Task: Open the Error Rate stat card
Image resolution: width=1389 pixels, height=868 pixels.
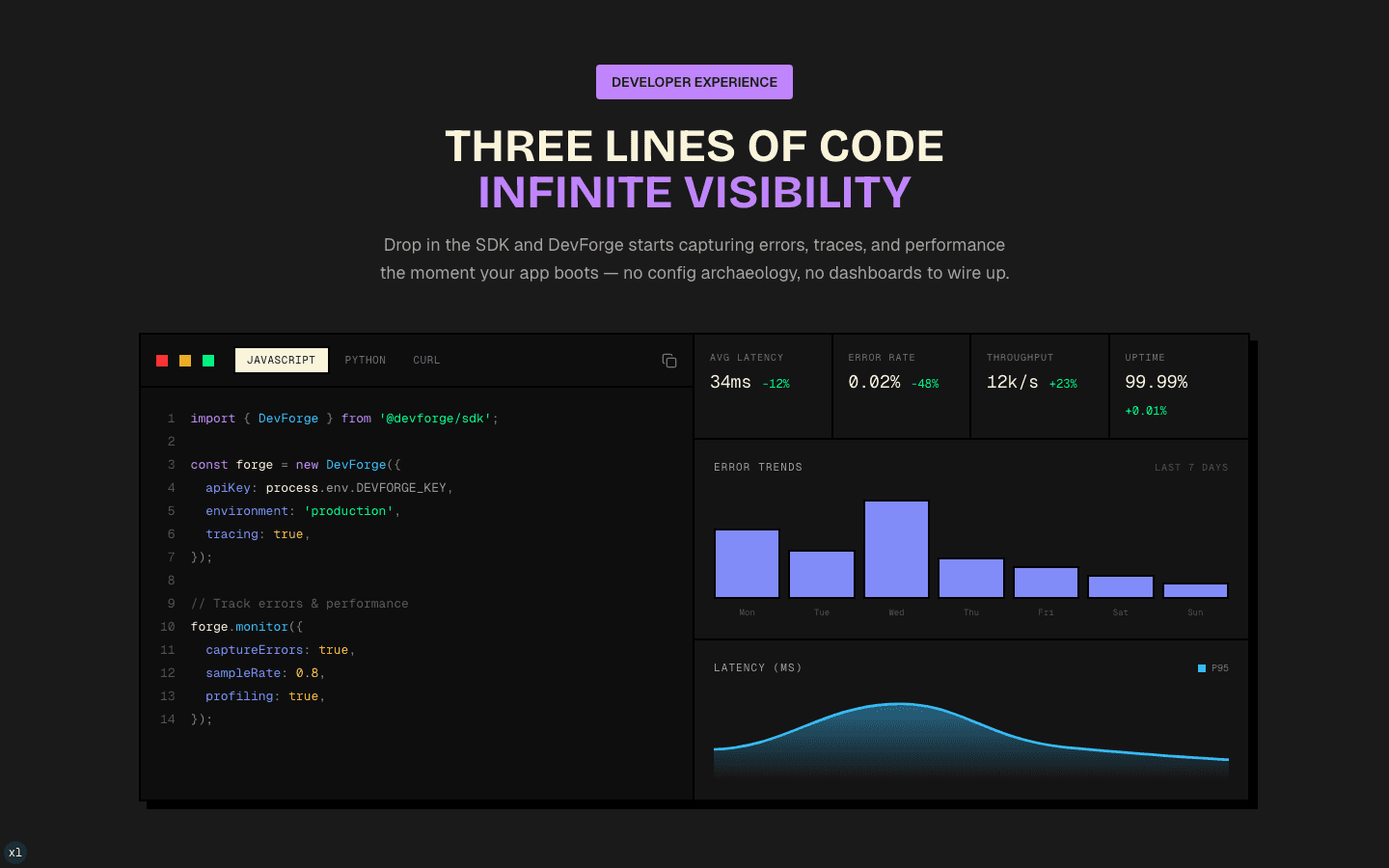Action: pyautogui.click(x=902, y=387)
